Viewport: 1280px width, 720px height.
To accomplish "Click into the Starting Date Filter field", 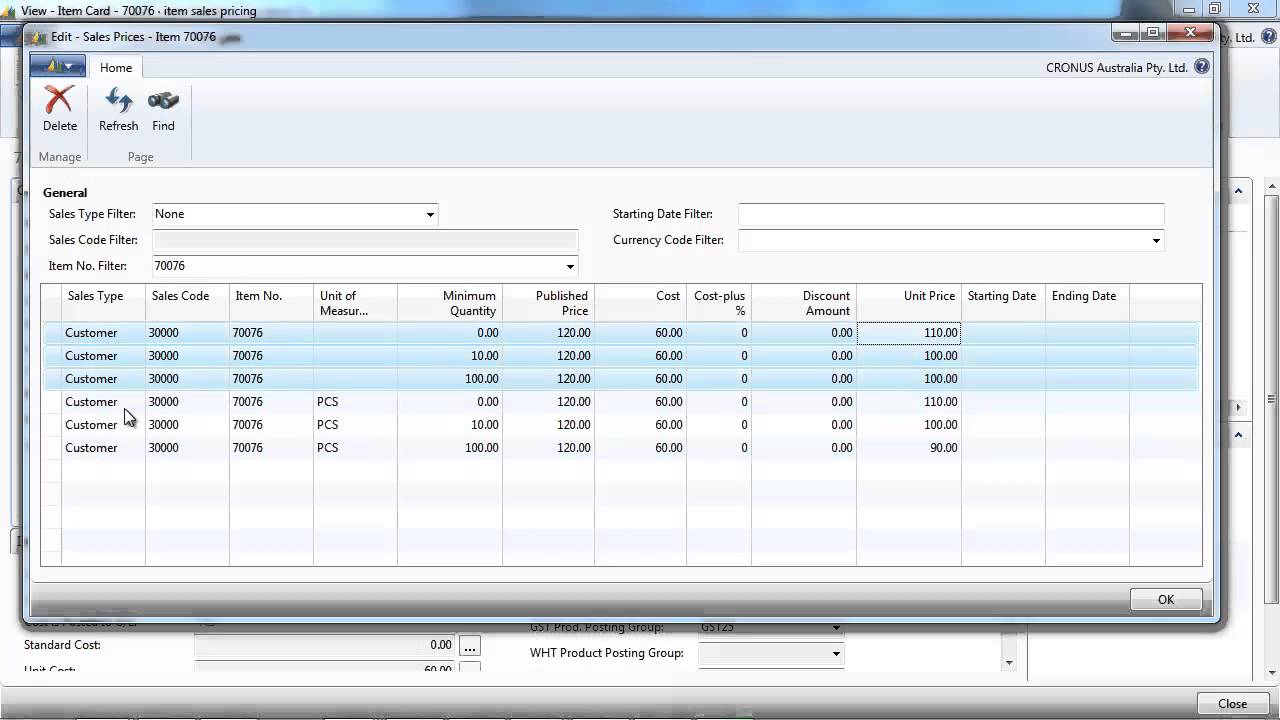I will pos(951,214).
